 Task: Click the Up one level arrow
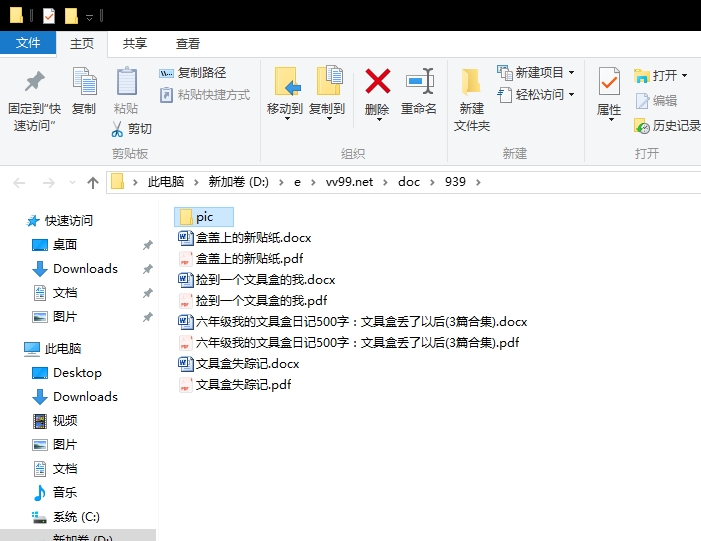[x=93, y=182]
